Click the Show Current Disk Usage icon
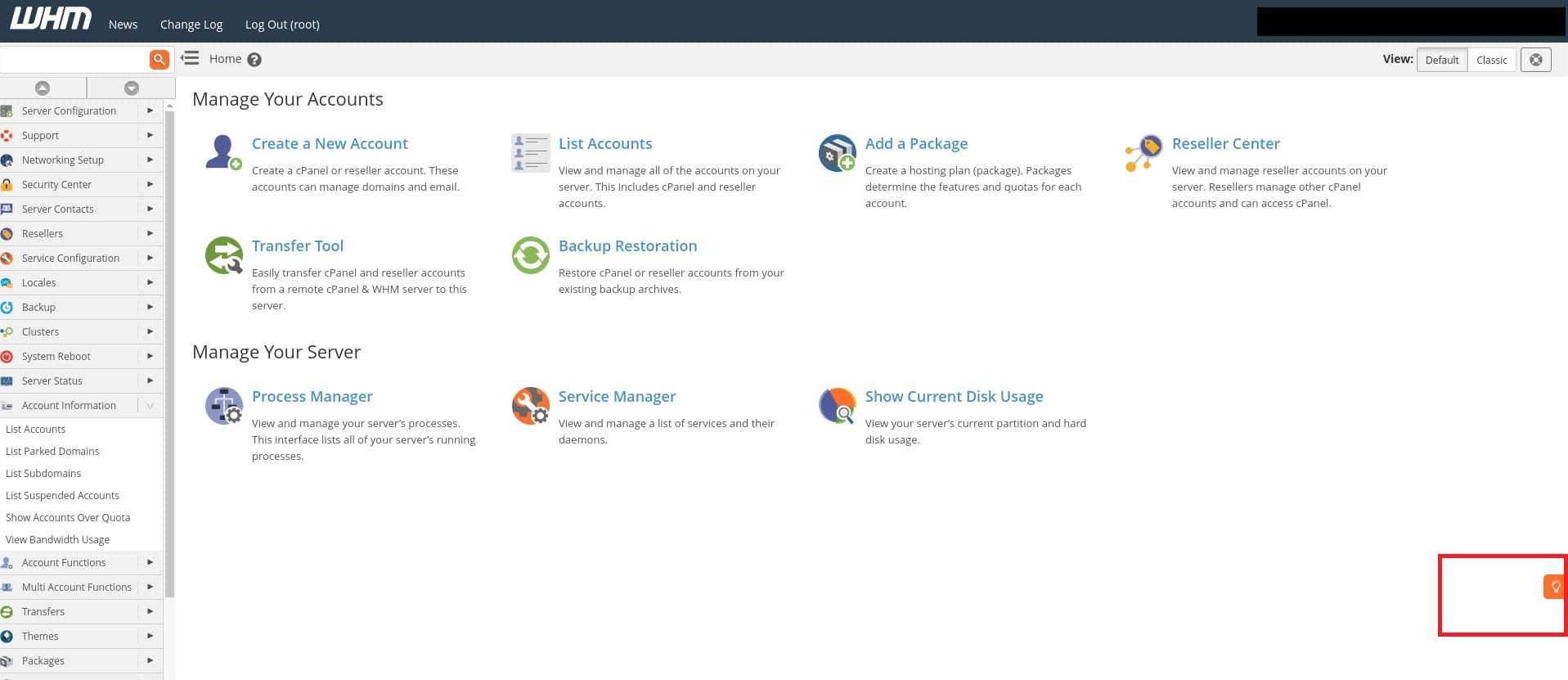1568x680 pixels. pos(837,406)
